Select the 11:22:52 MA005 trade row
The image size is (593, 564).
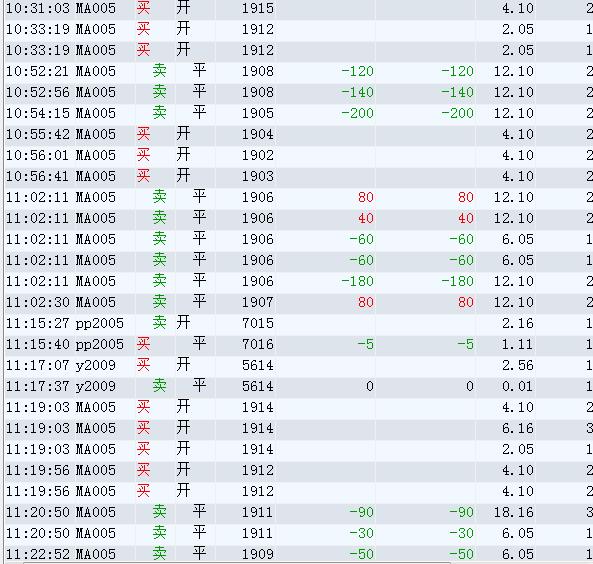299,554
